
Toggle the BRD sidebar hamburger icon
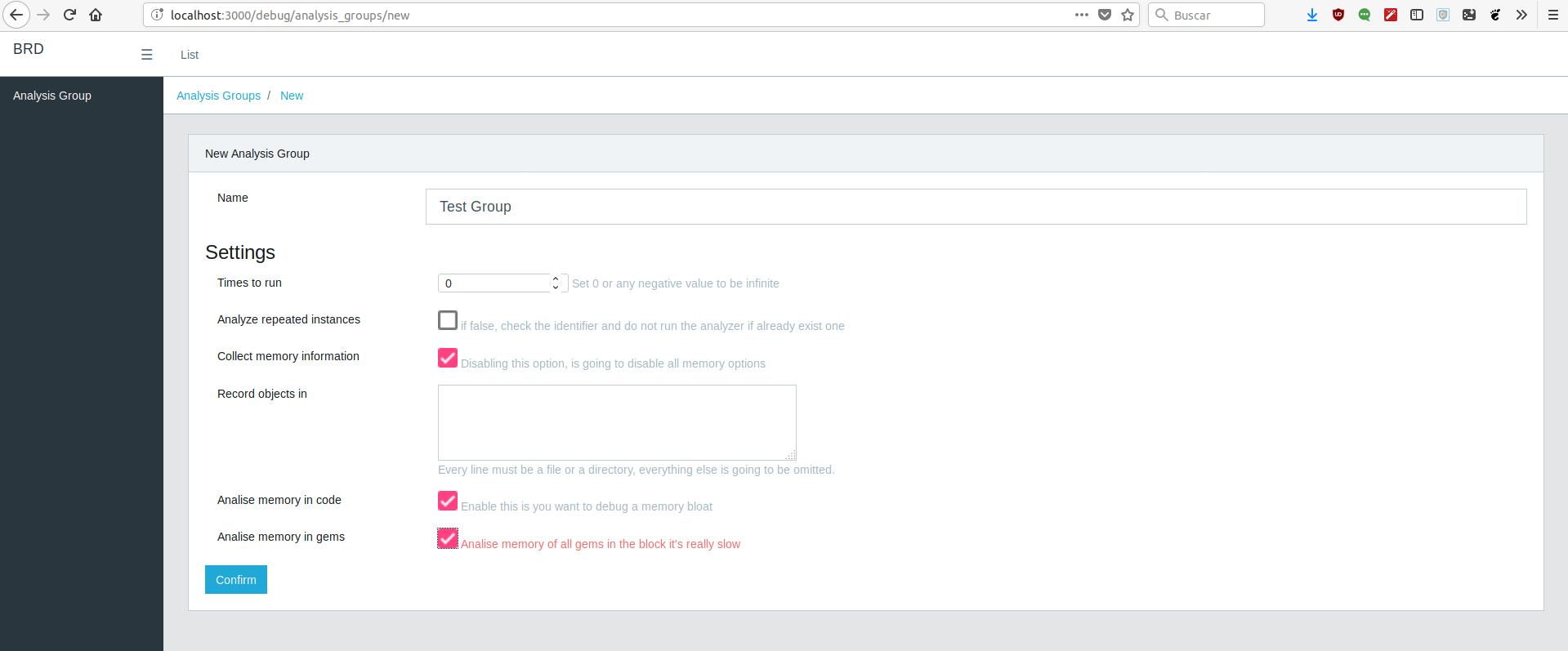147,55
